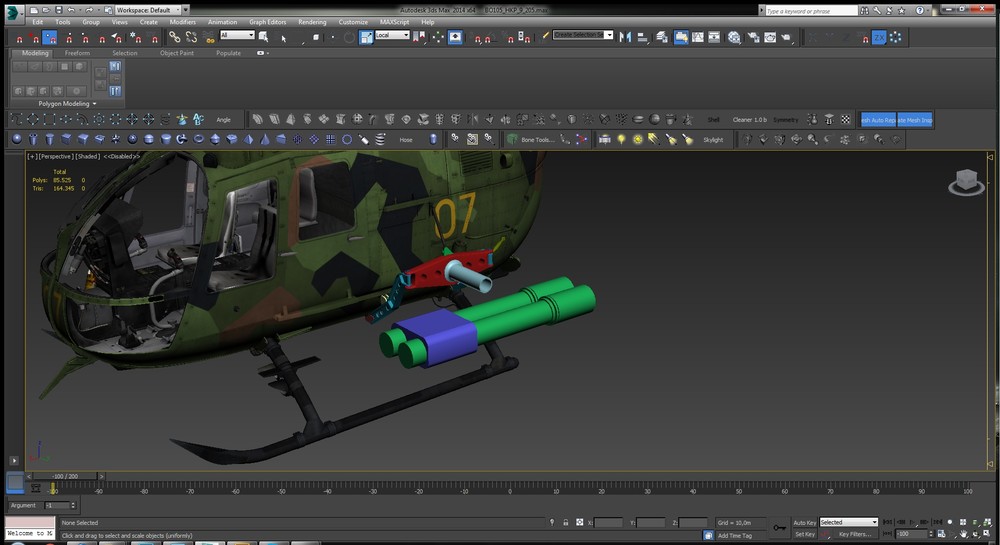
Task: Toggle Set Key mode
Action: (x=804, y=534)
